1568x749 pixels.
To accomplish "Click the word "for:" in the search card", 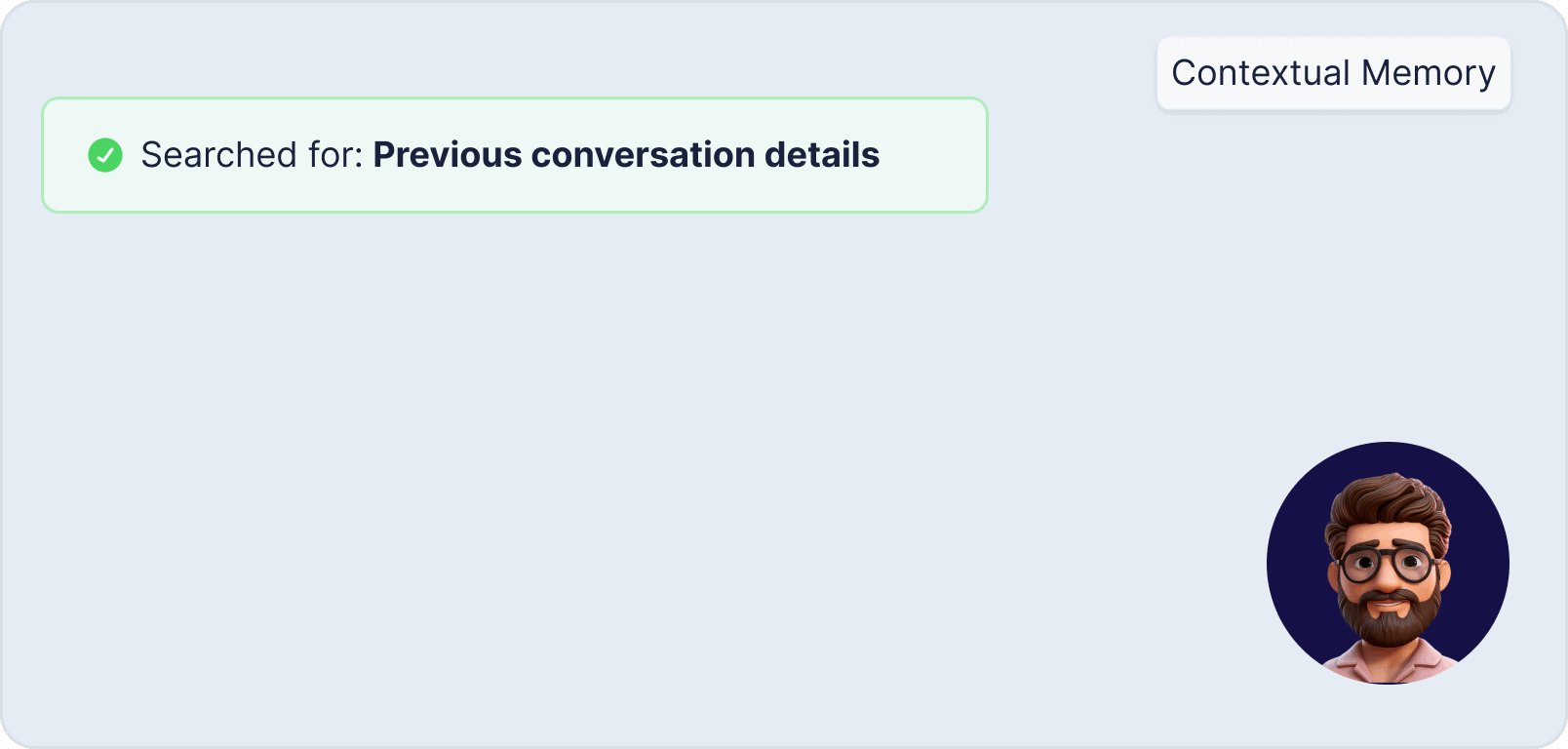I will (x=335, y=155).
